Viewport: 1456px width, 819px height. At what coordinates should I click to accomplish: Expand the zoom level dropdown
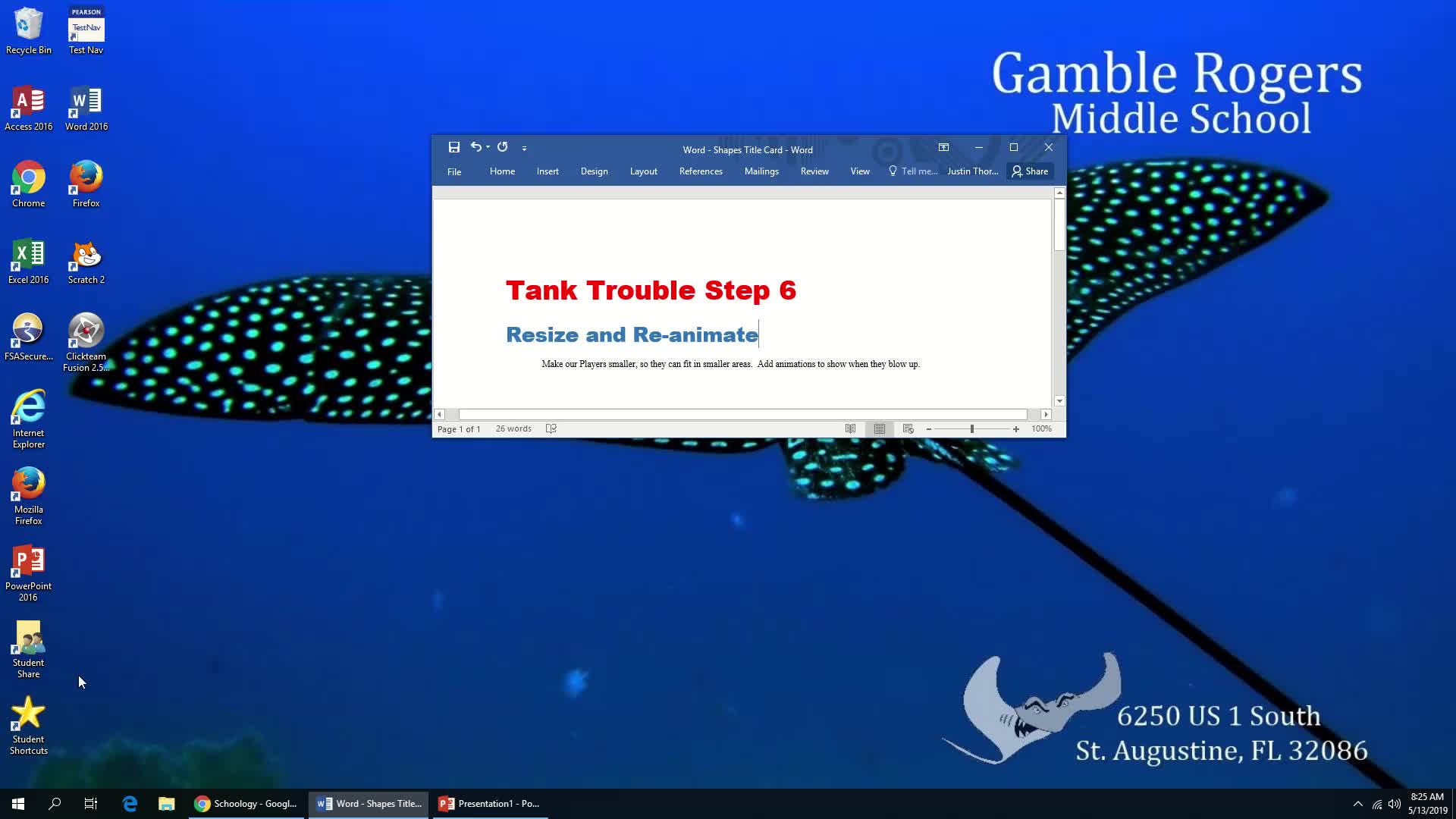point(1042,429)
